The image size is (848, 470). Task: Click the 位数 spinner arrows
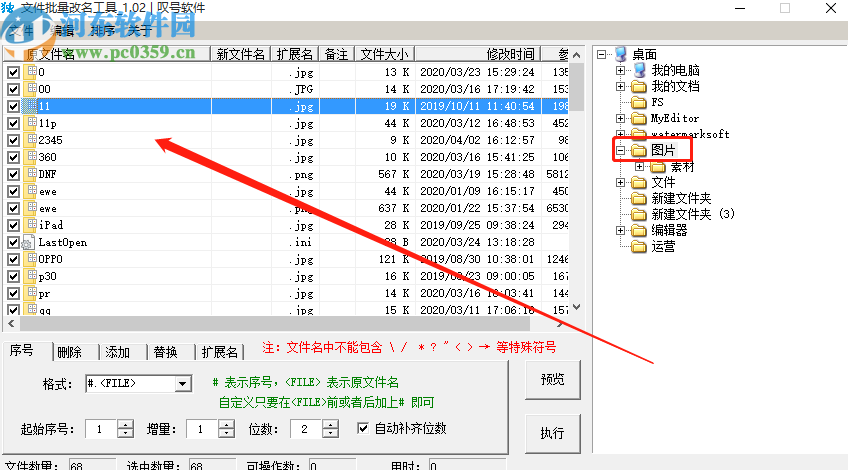330,429
